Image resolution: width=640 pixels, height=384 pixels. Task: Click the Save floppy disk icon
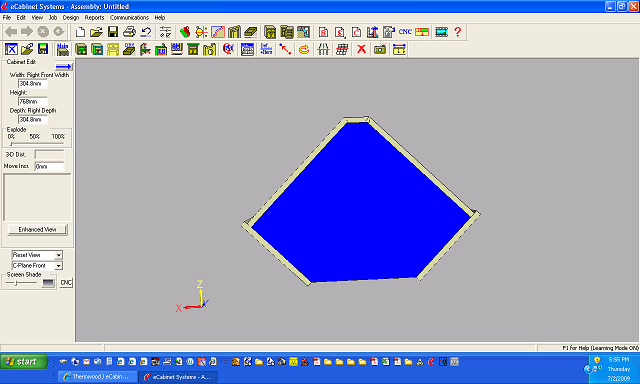coord(113,32)
